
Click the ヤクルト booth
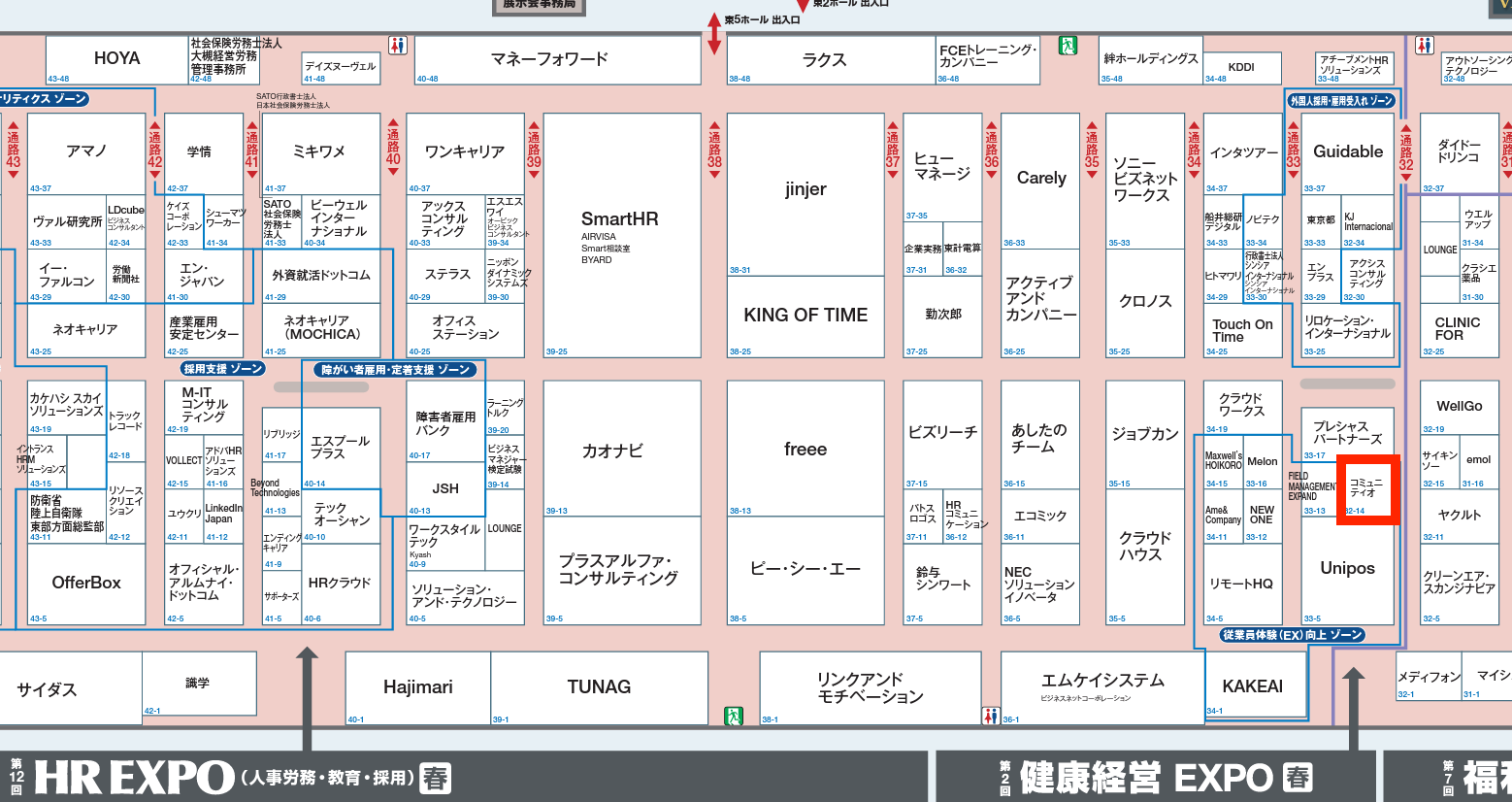[x=1459, y=516]
